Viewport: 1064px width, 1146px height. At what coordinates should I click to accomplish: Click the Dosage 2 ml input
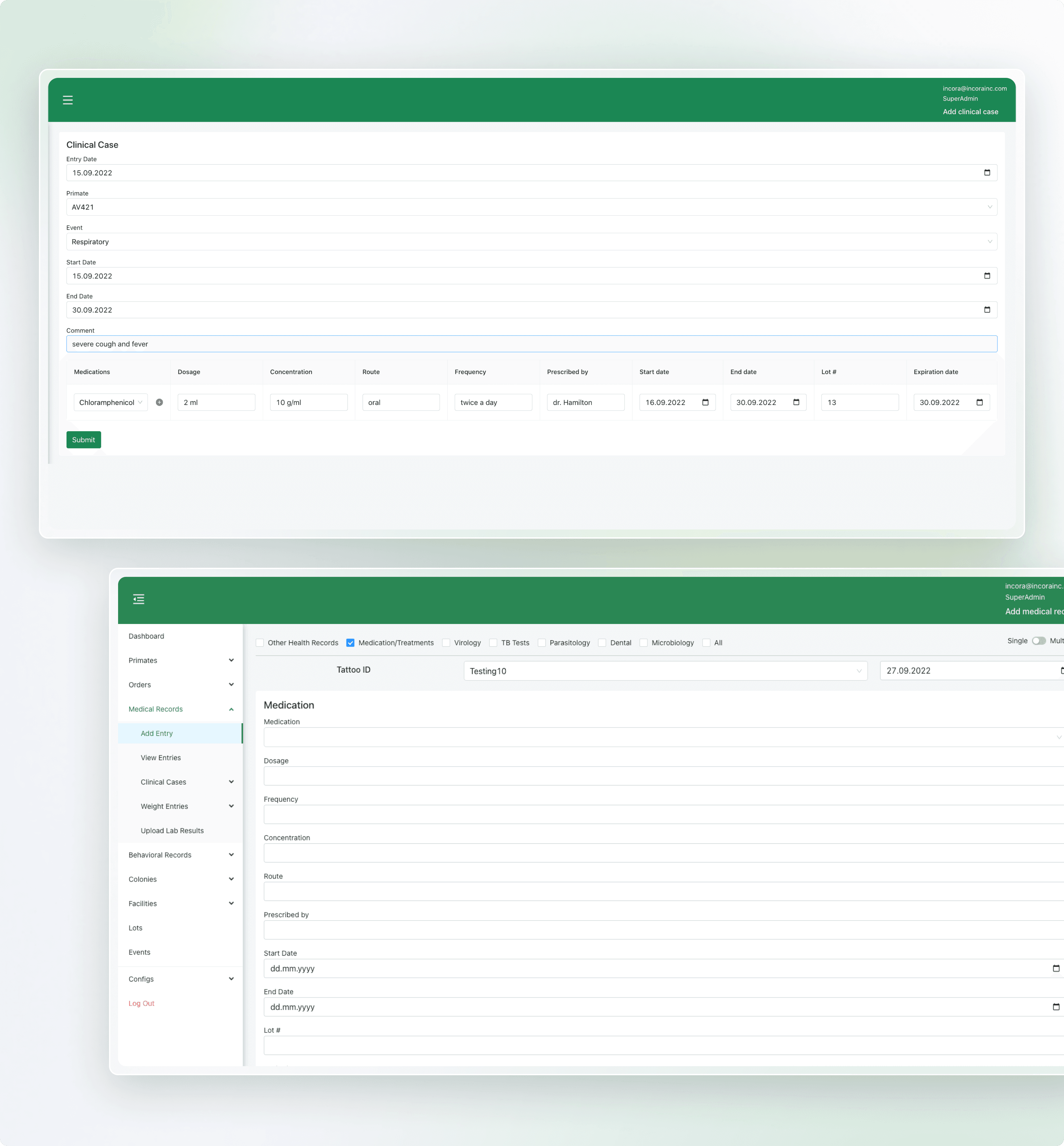216,403
